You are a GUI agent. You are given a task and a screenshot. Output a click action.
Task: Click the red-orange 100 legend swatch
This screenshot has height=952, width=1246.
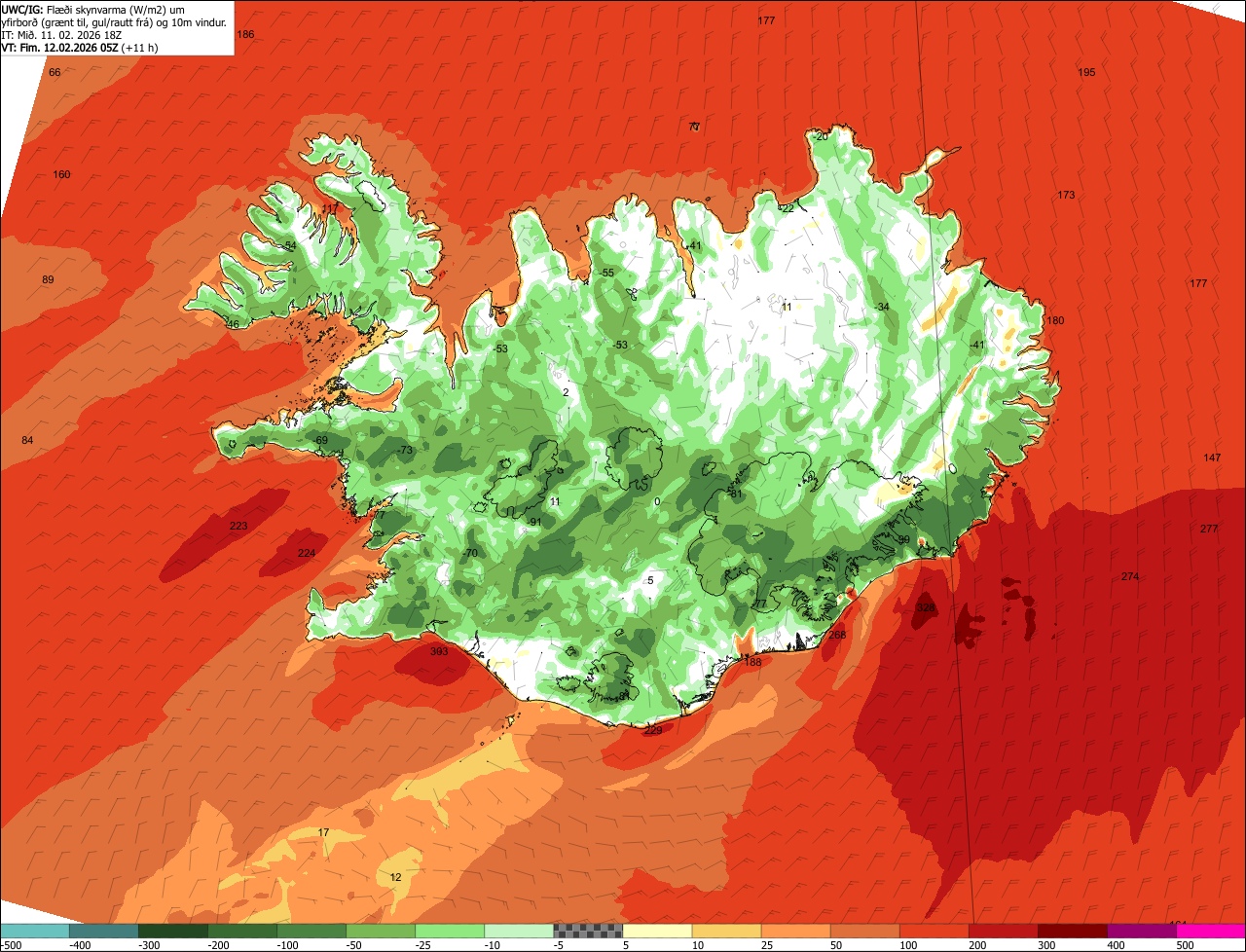(x=934, y=931)
